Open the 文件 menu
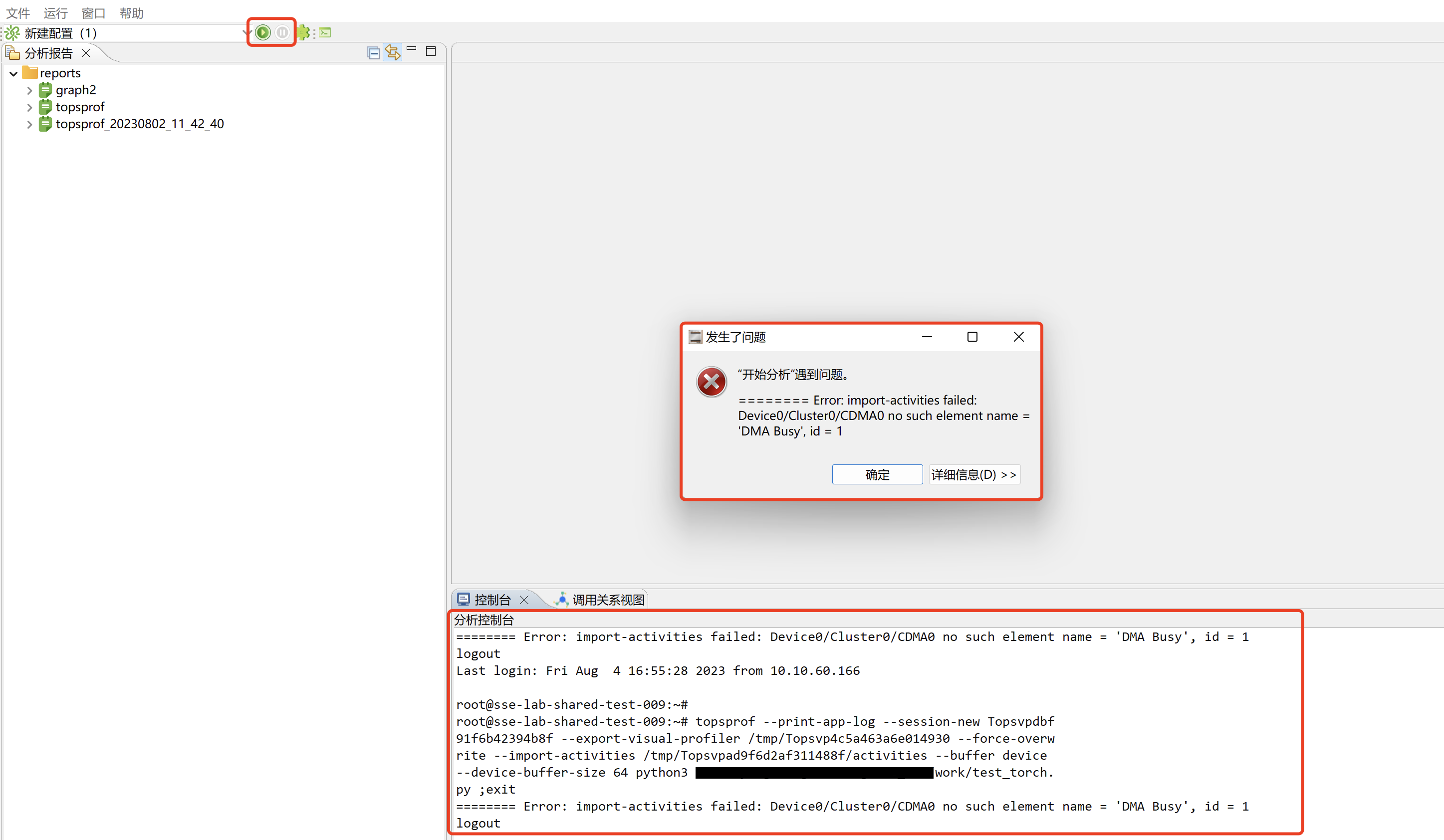Viewport: 1444px width, 840px height. [x=18, y=12]
